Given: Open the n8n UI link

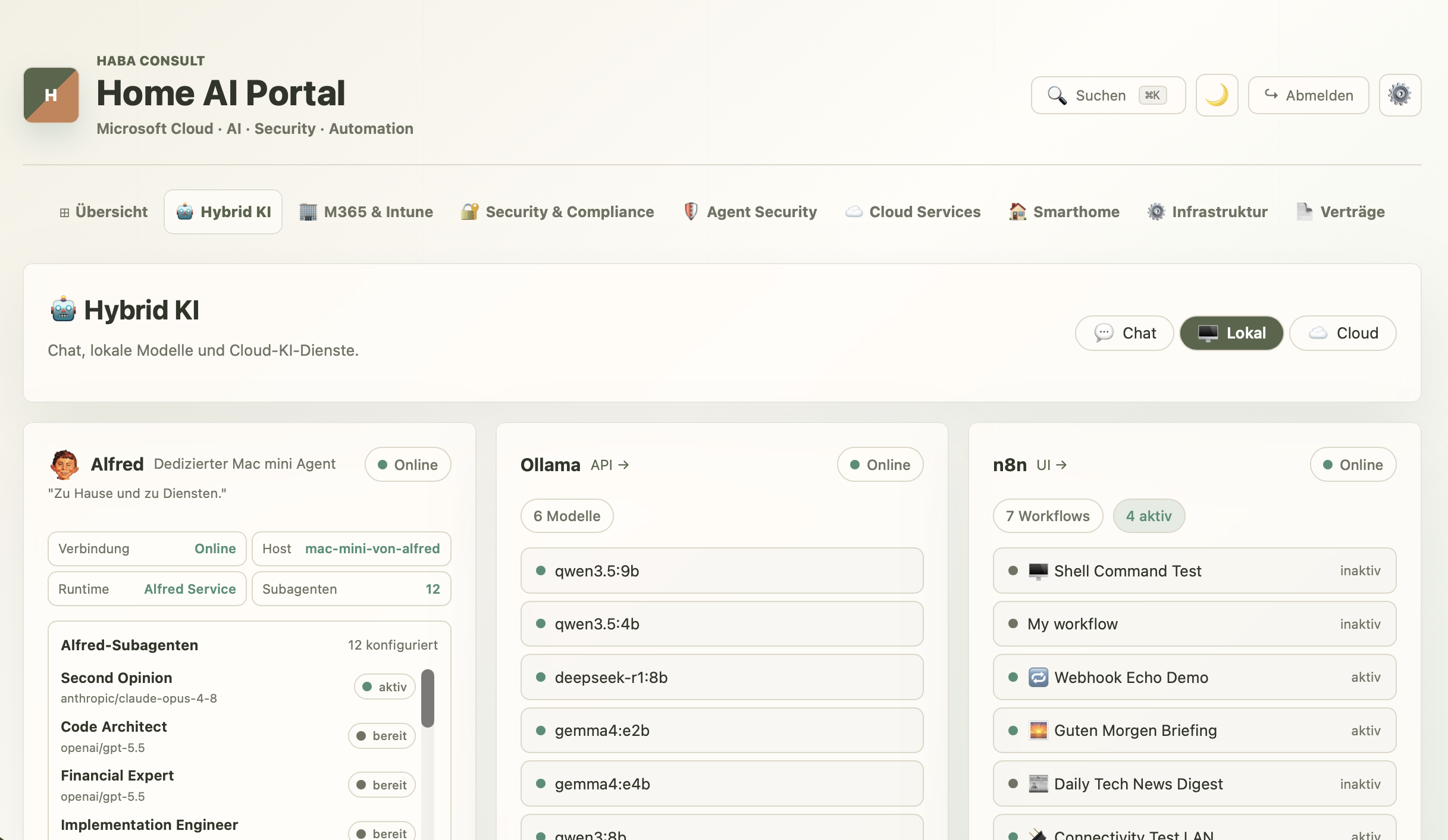Looking at the screenshot, I should click(1052, 465).
